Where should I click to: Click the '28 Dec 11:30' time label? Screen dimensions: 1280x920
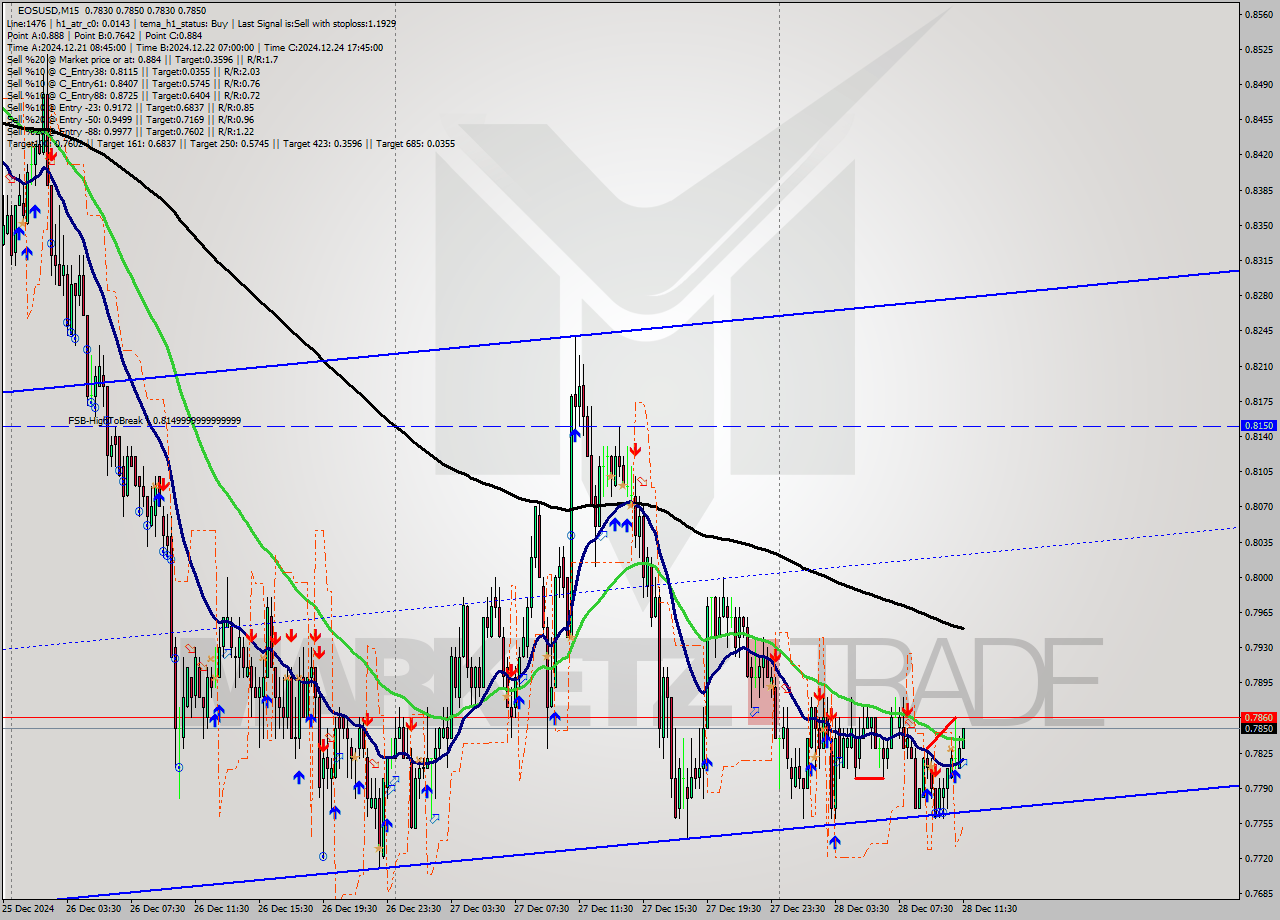tap(990, 909)
